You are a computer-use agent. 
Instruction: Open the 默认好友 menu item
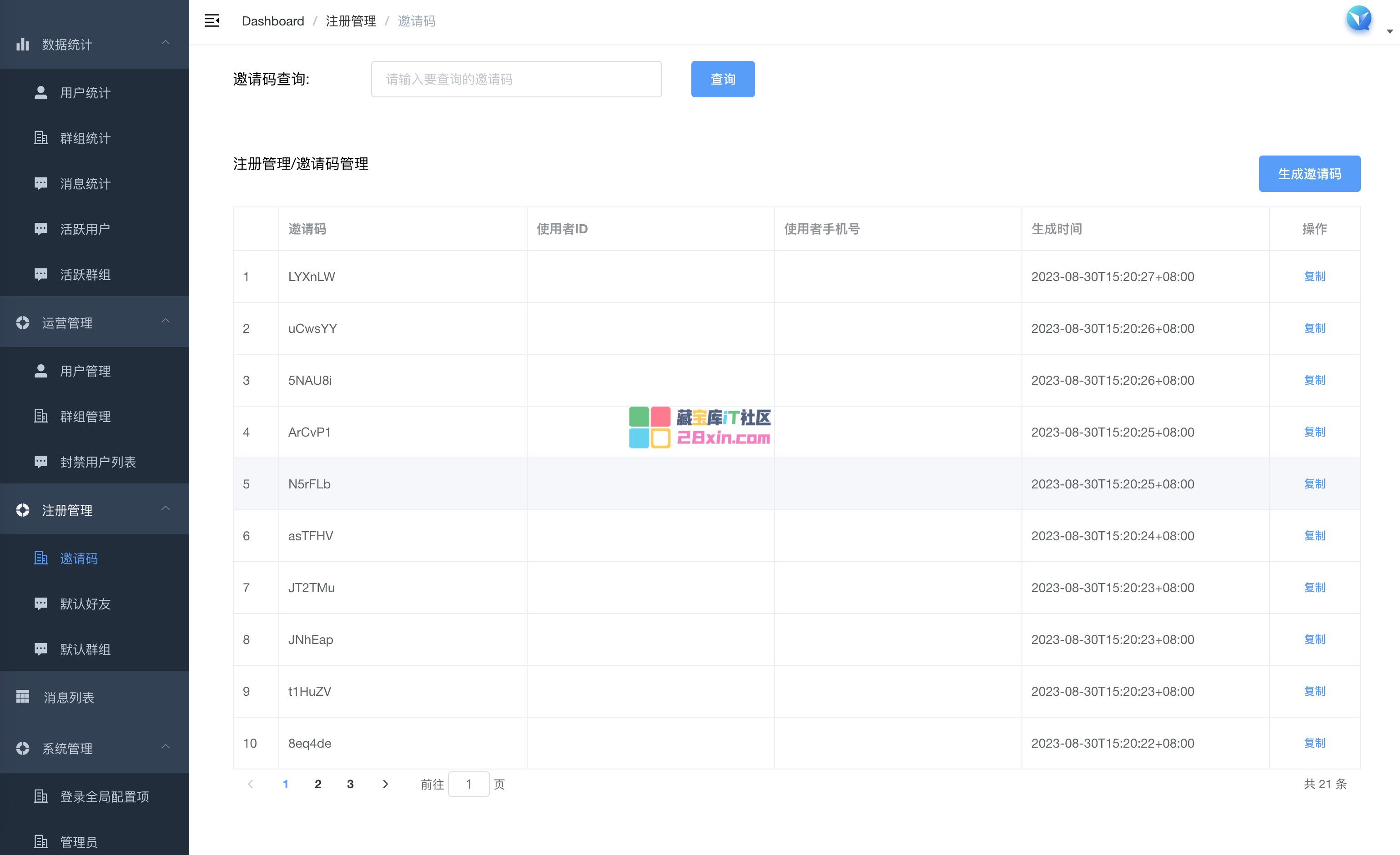click(85, 604)
